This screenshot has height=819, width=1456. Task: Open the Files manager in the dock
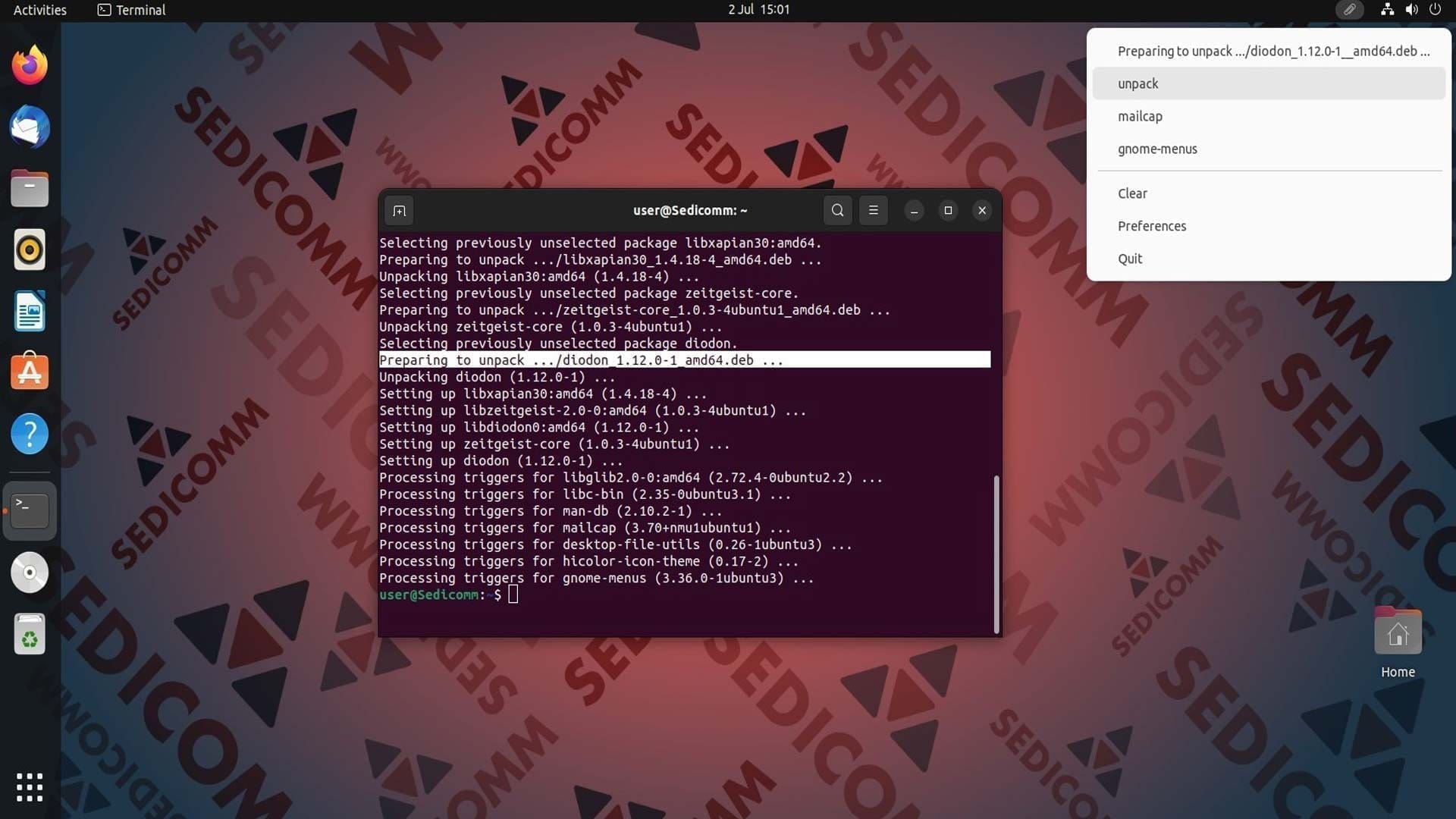point(30,188)
